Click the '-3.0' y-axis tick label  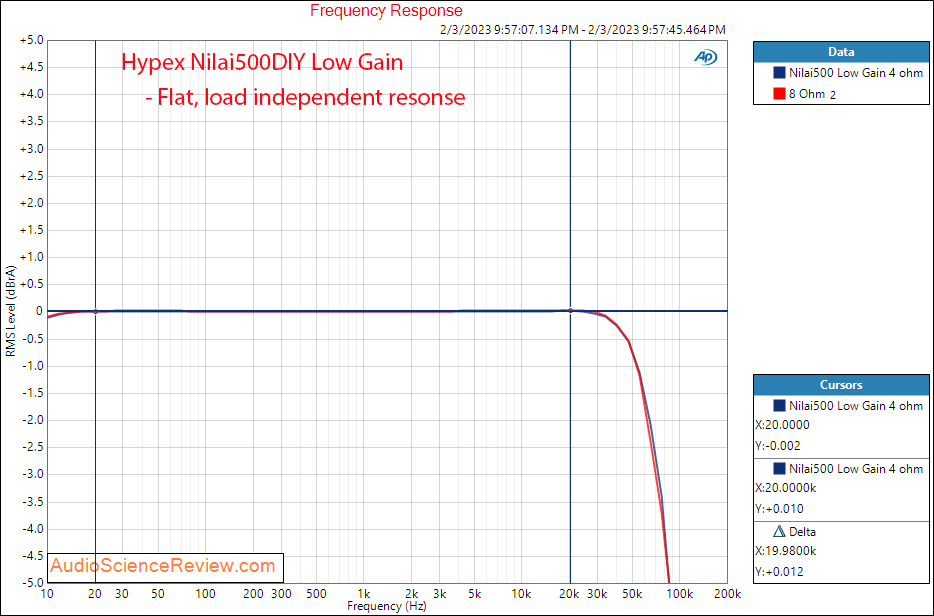[x=32, y=474]
